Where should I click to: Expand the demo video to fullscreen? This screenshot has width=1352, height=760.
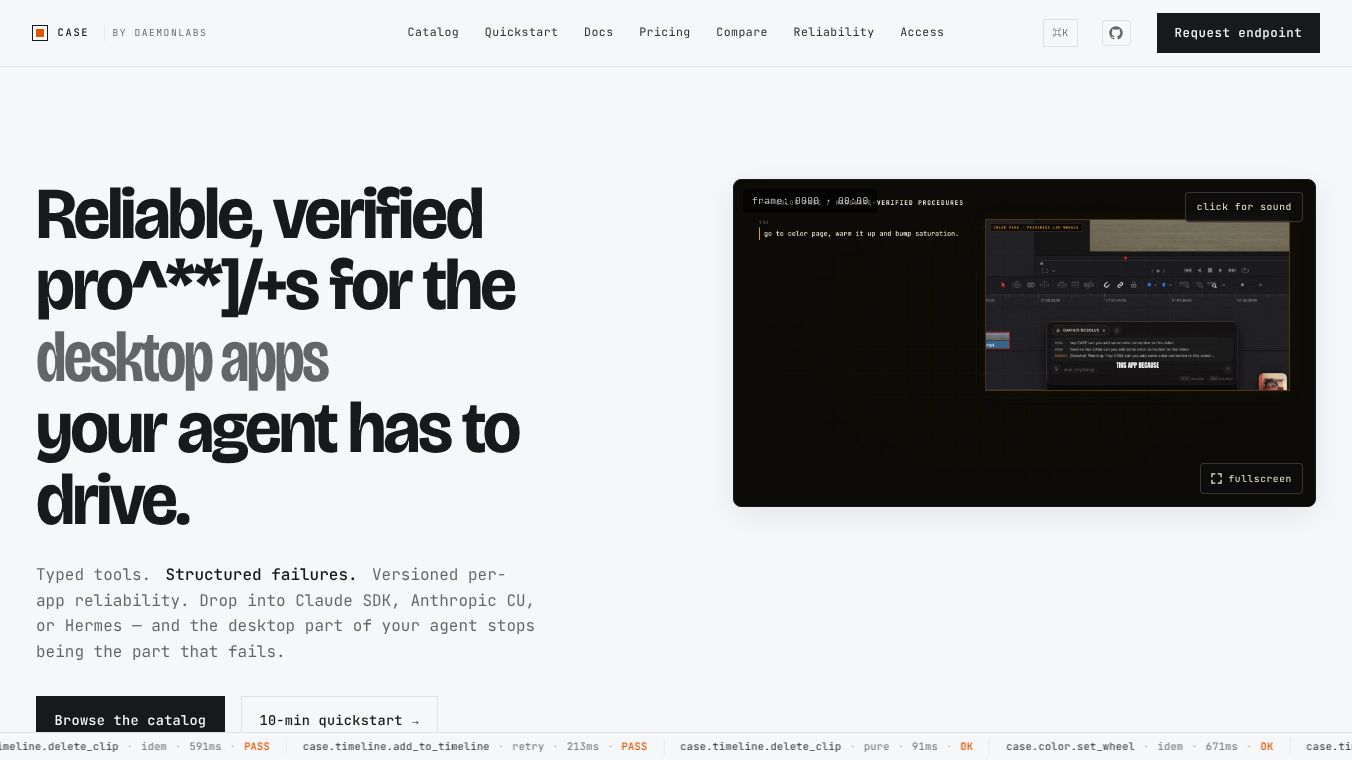click(x=1251, y=479)
